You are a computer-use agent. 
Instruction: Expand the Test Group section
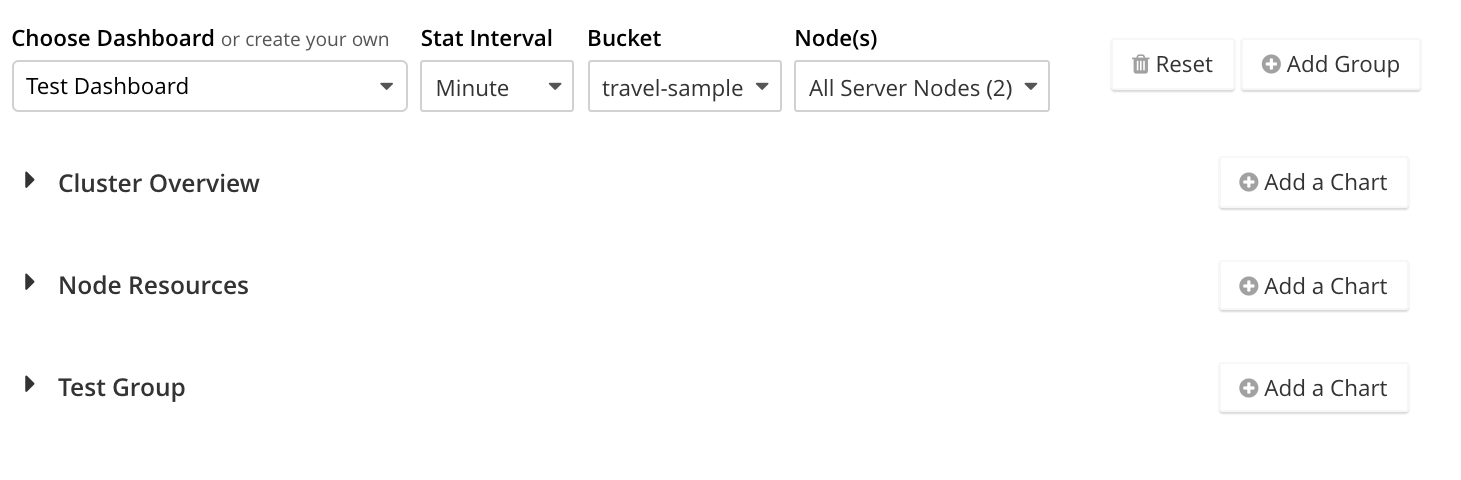coord(30,385)
